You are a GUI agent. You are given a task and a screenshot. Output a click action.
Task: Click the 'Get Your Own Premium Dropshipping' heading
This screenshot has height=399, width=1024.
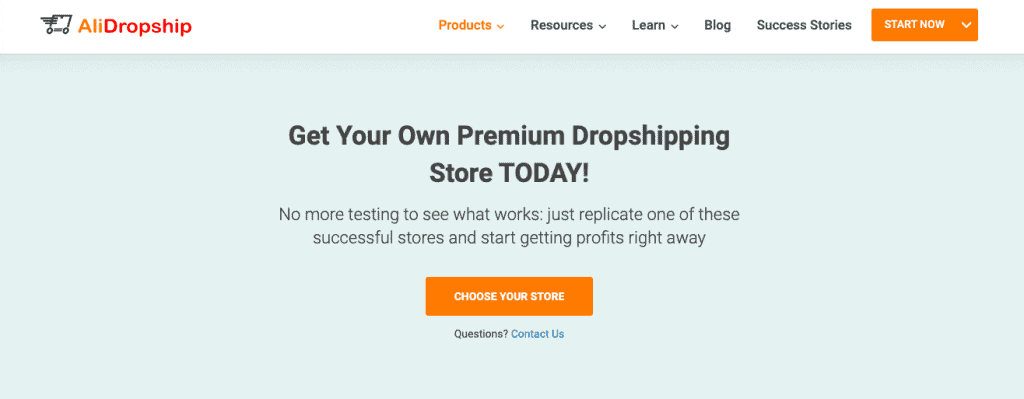click(x=509, y=136)
